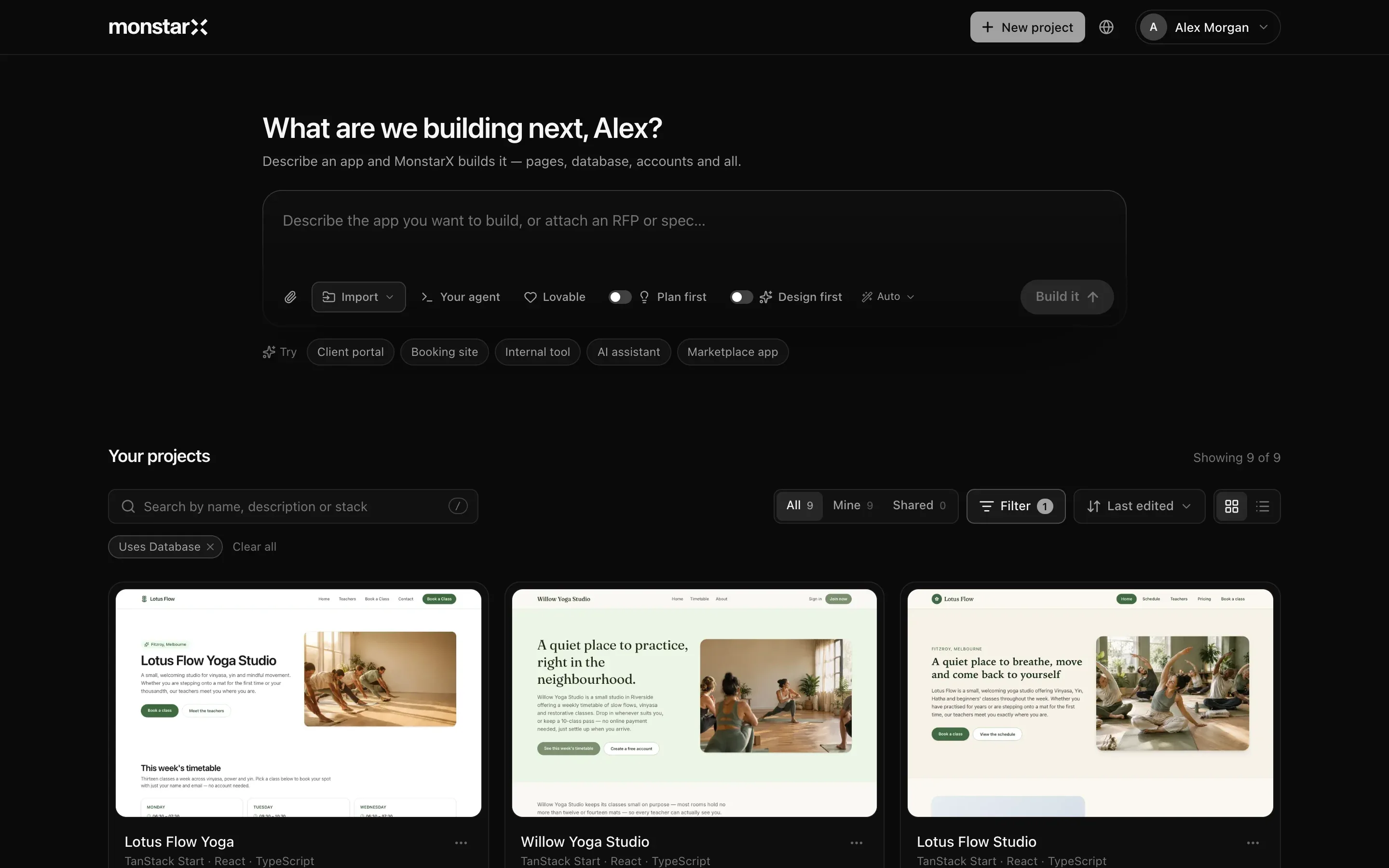Image resolution: width=1389 pixels, height=868 pixels.
Task: Select the All projects tab
Action: (800, 506)
